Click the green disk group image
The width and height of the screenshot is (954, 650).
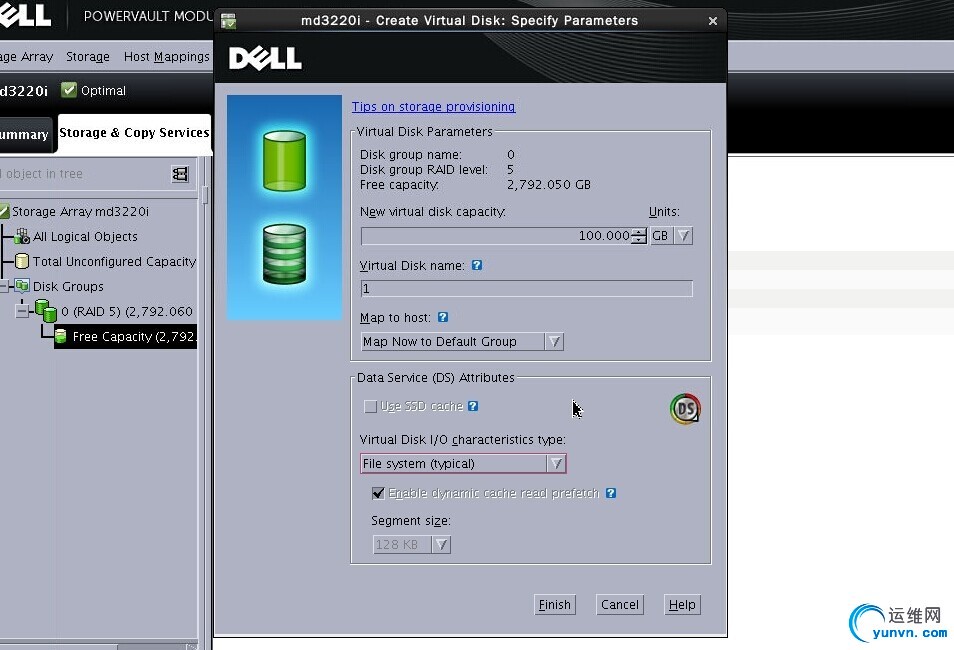tap(284, 161)
